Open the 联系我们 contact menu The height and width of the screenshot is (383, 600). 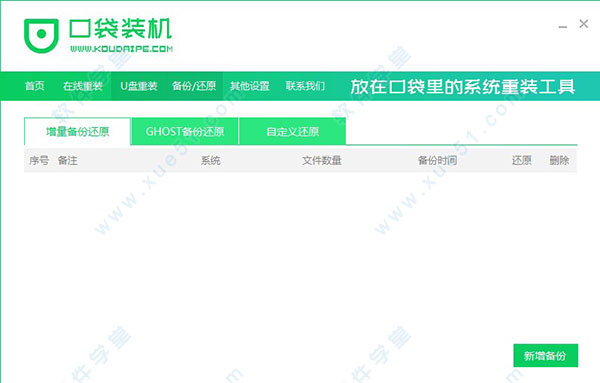coord(305,86)
